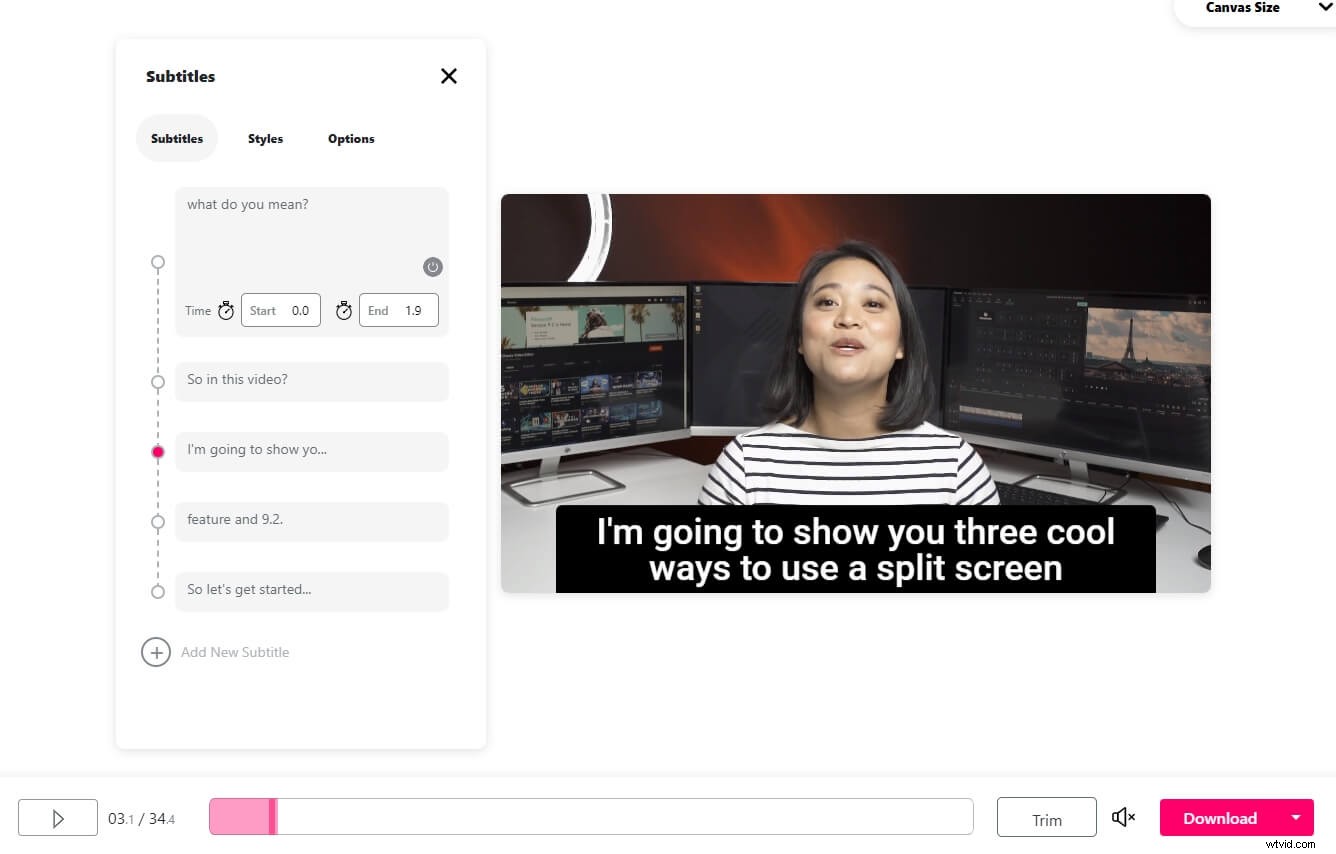1336x854 pixels.
Task: Click the plus icon to add a new subtitle
Action: point(156,652)
